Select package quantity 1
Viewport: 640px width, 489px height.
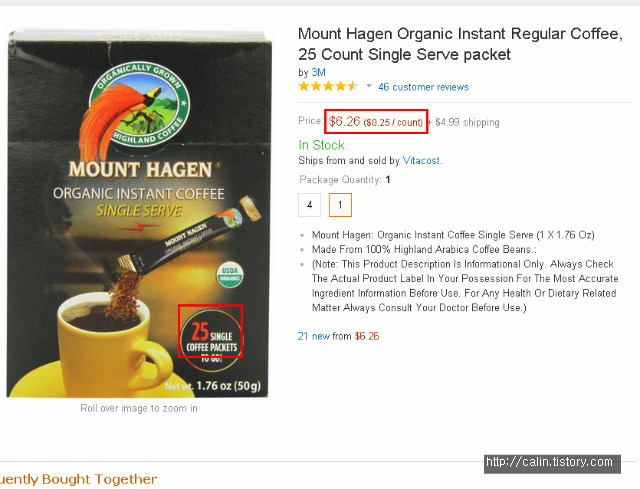[340, 205]
